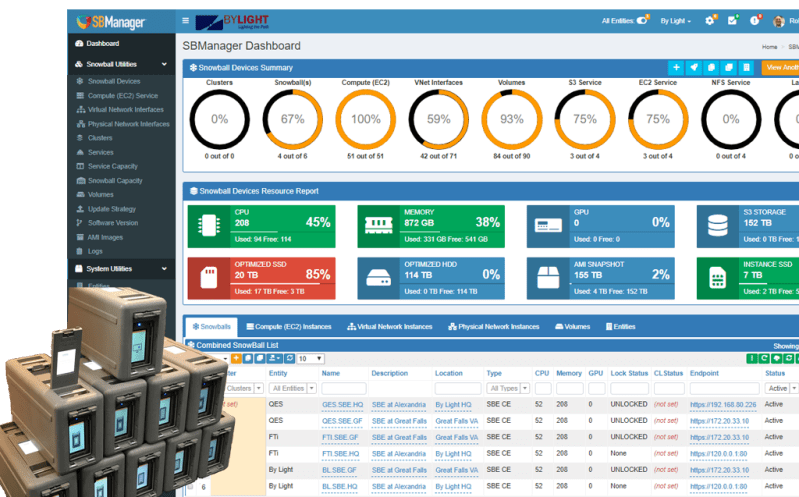Sort by the Lock Status column header

(x=629, y=373)
